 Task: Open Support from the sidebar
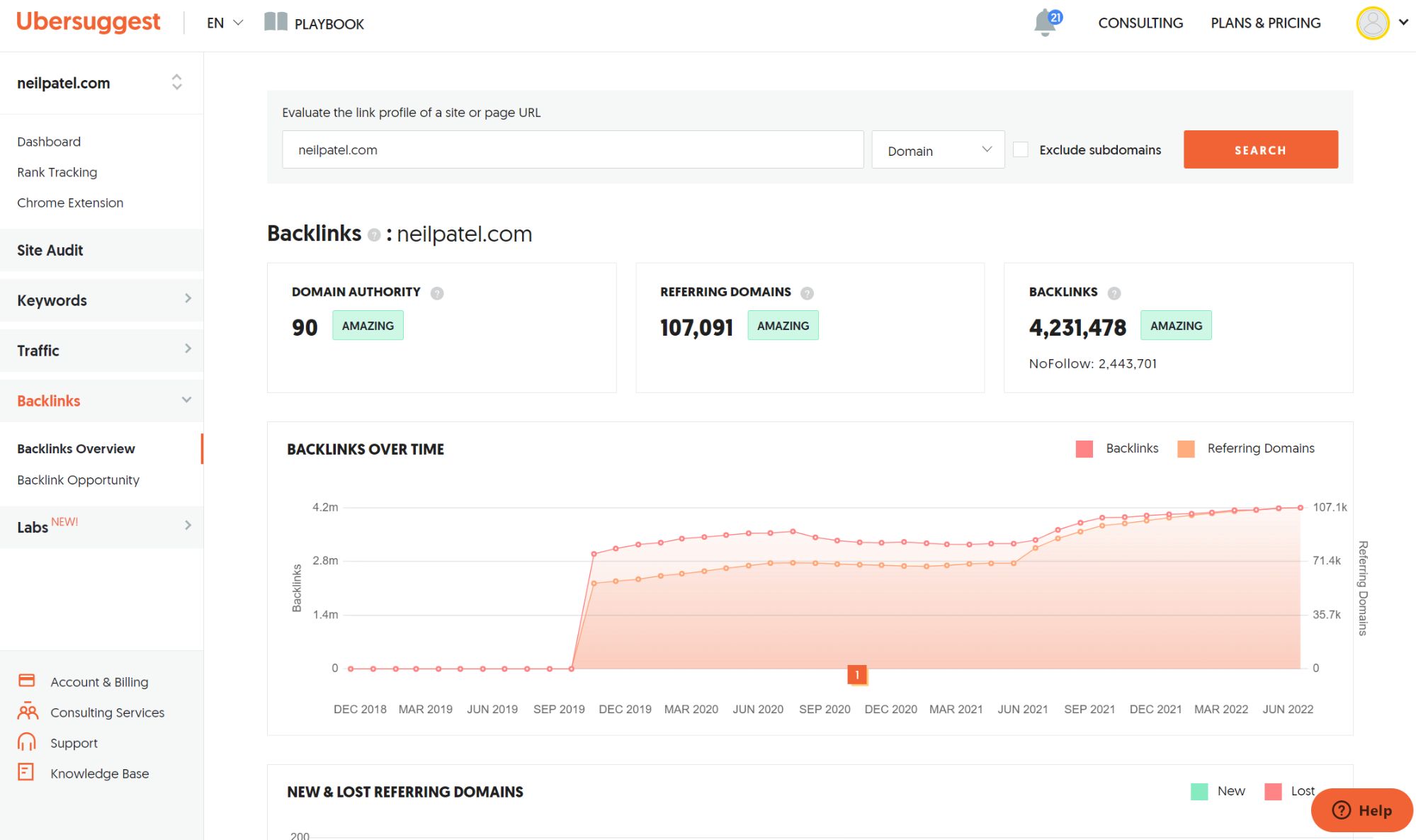coord(74,742)
